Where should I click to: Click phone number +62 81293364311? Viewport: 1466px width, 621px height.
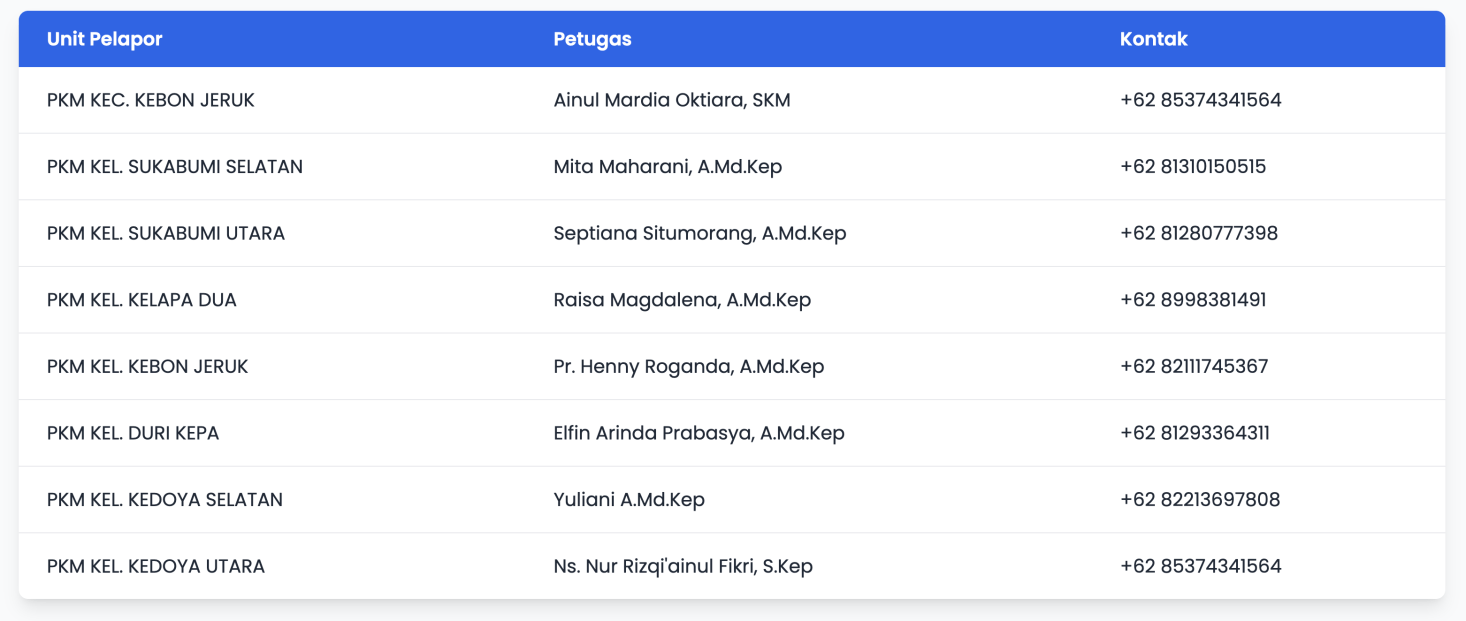[x=1195, y=433]
